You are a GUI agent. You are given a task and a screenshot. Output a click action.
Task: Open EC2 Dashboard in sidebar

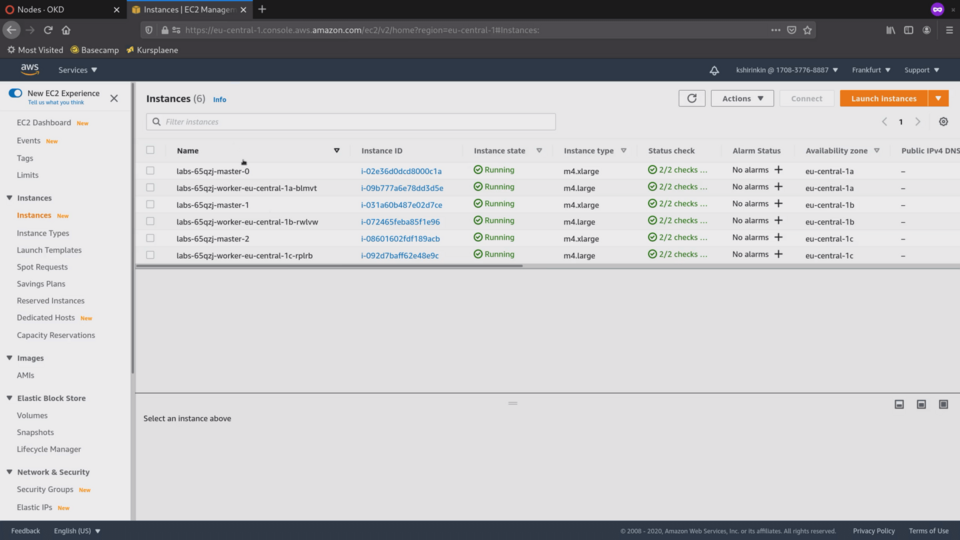[43, 122]
